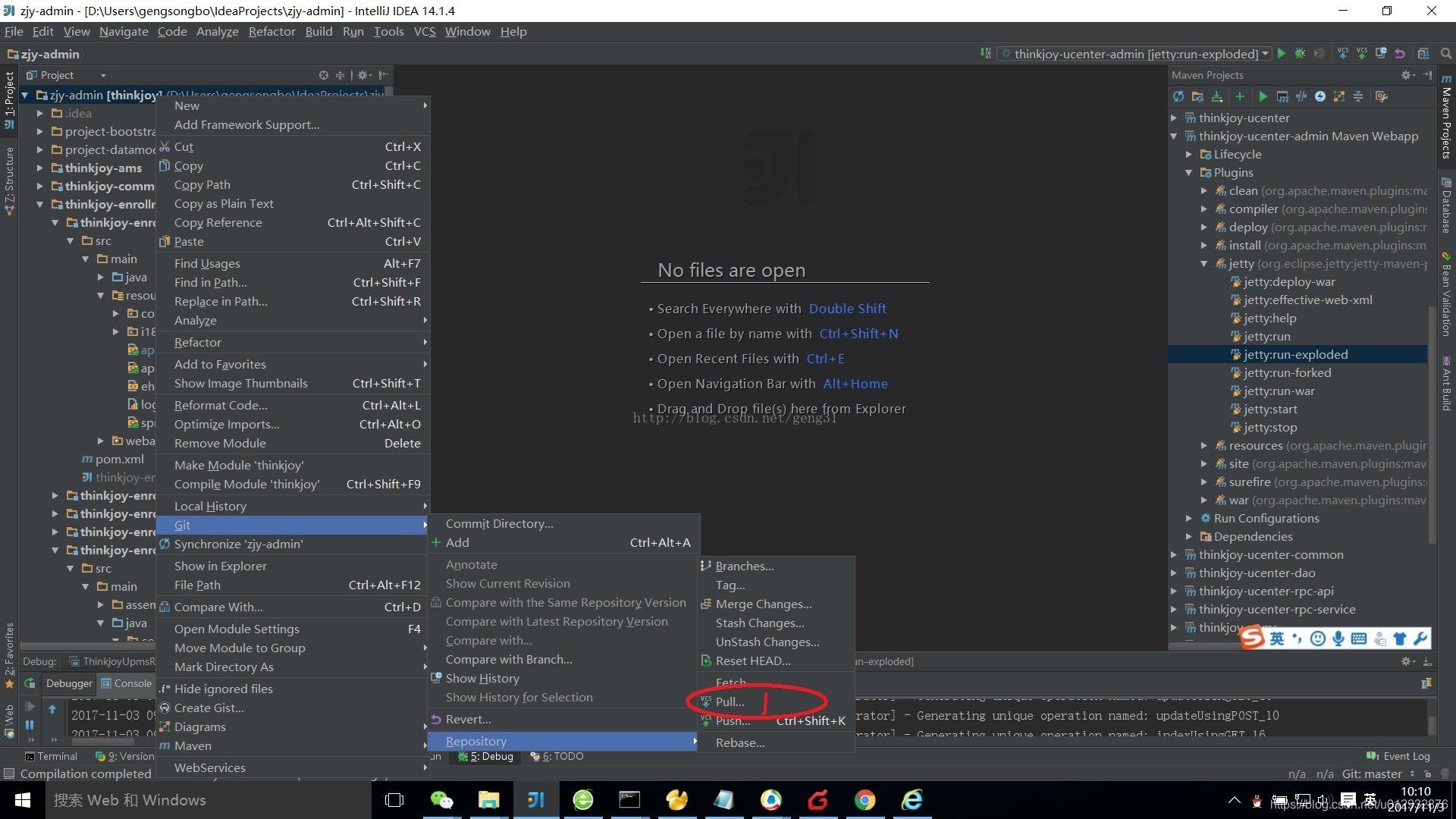Viewport: 1456px width, 819px height.
Task: Toggle the thinkjoy-ucenter Maven module
Action: point(1177,117)
